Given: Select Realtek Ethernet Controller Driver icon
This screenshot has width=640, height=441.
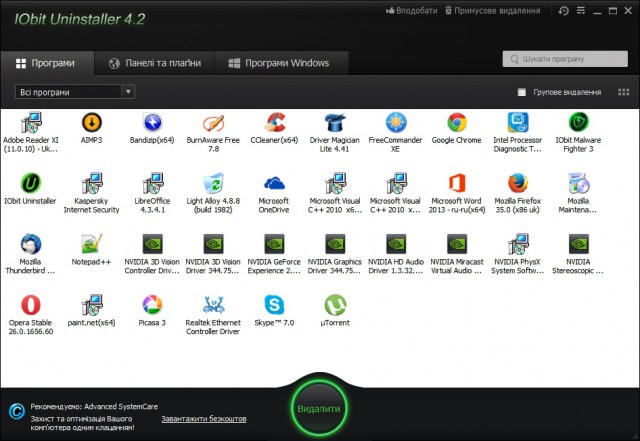Looking at the screenshot, I should (x=213, y=305).
